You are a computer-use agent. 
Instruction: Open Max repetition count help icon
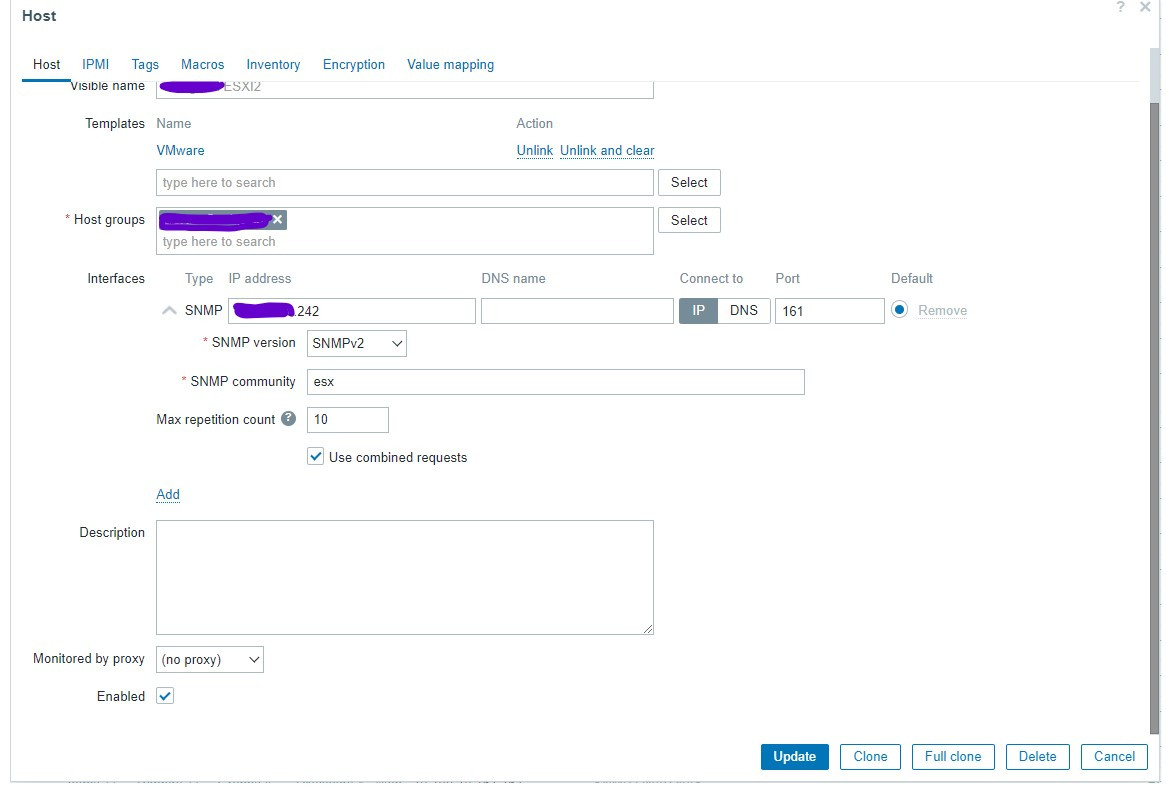289,418
